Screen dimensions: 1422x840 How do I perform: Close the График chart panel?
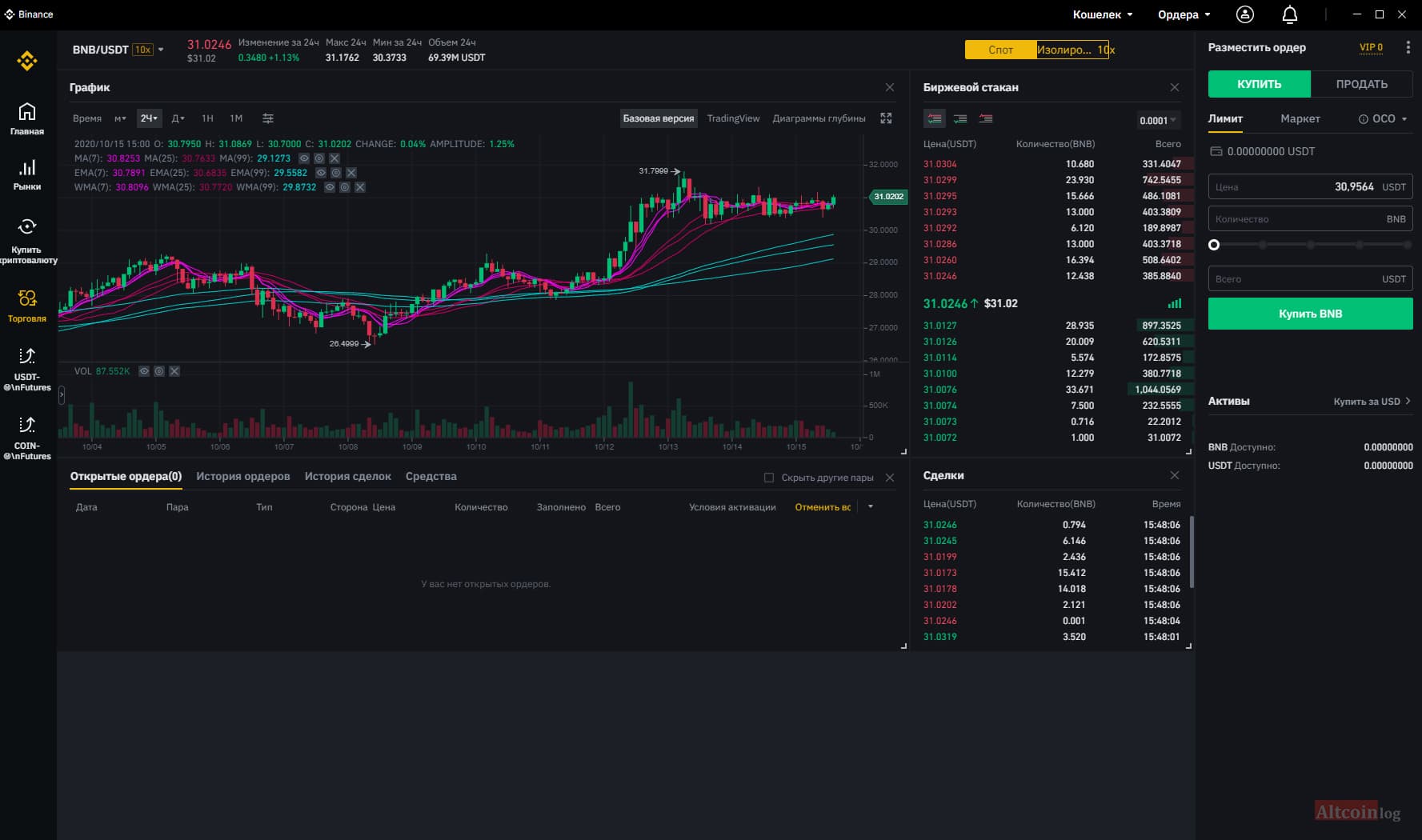(890, 87)
